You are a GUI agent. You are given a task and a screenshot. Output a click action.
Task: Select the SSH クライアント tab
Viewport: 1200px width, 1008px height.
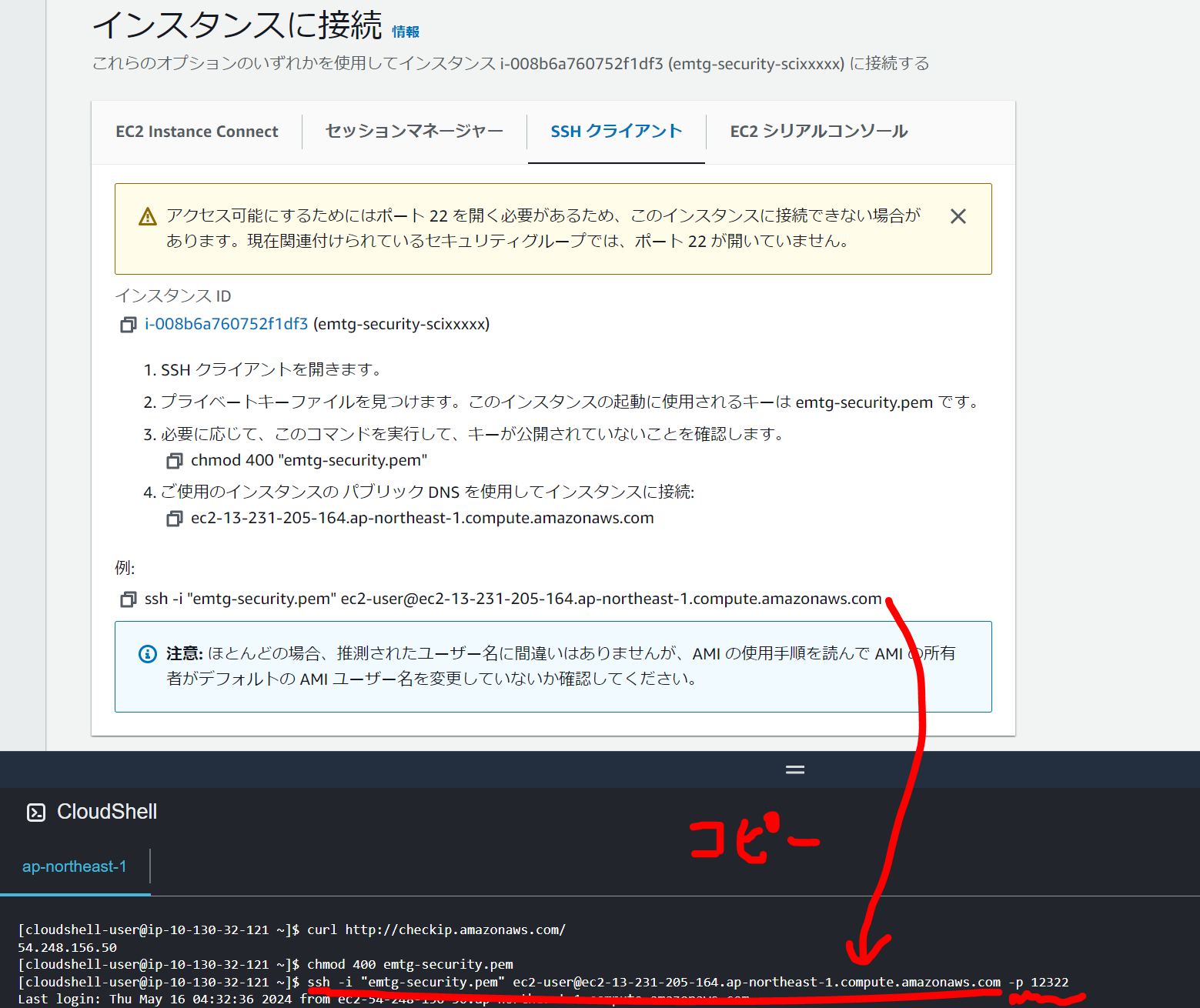[x=617, y=131]
